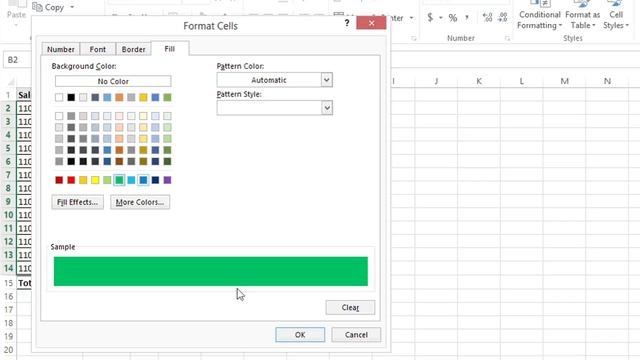
Task: Select column J header
Action: click(x=436, y=81)
